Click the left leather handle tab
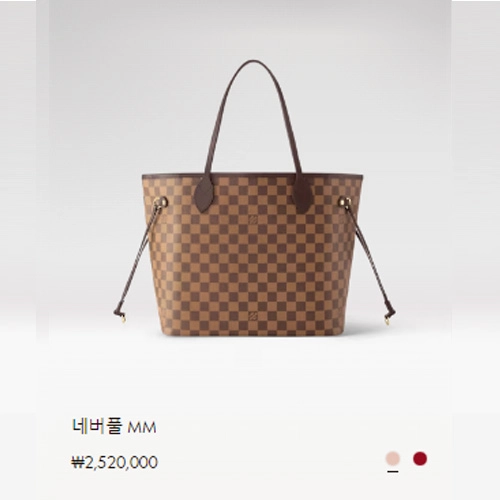The height and width of the screenshot is (500, 500). point(203,195)
